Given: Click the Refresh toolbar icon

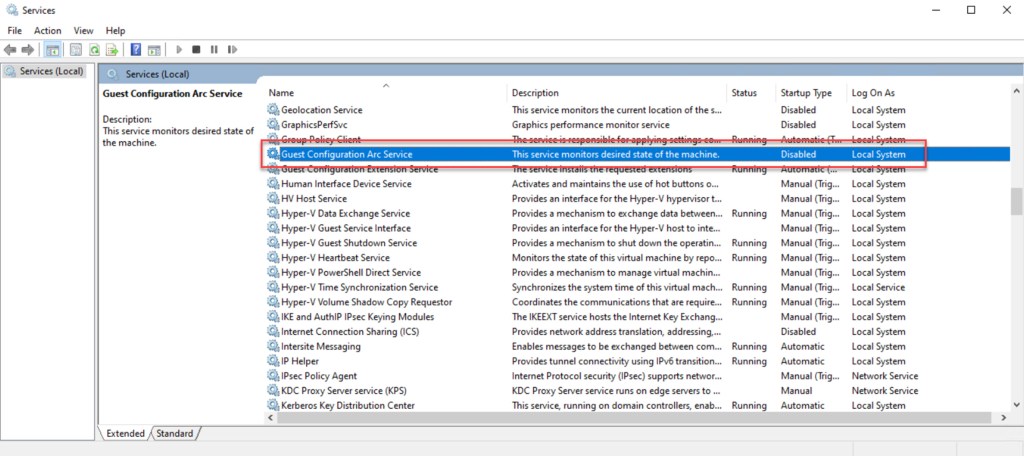Looking at the screenshot, I should pyautogui.click(x=95, y=49).
